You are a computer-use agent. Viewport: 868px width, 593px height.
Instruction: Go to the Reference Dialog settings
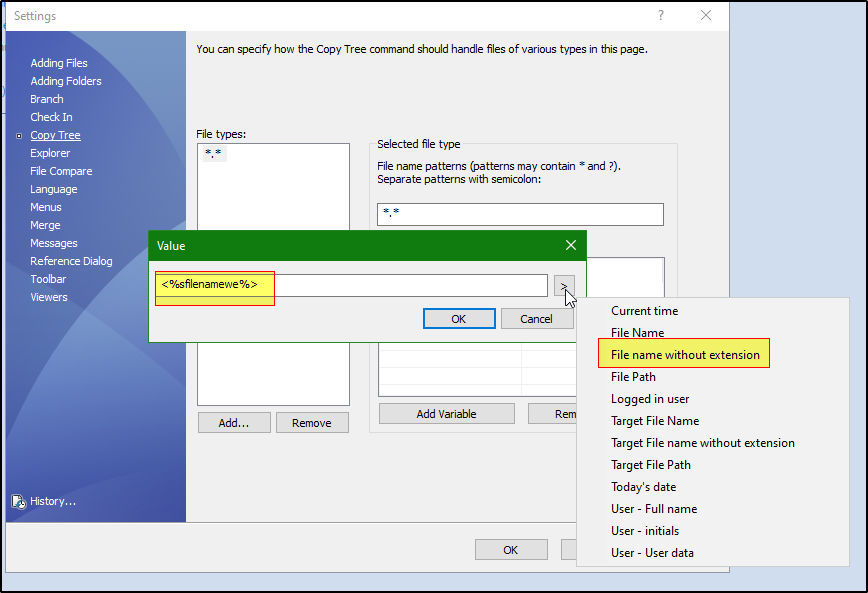click(x=71, y=261)
